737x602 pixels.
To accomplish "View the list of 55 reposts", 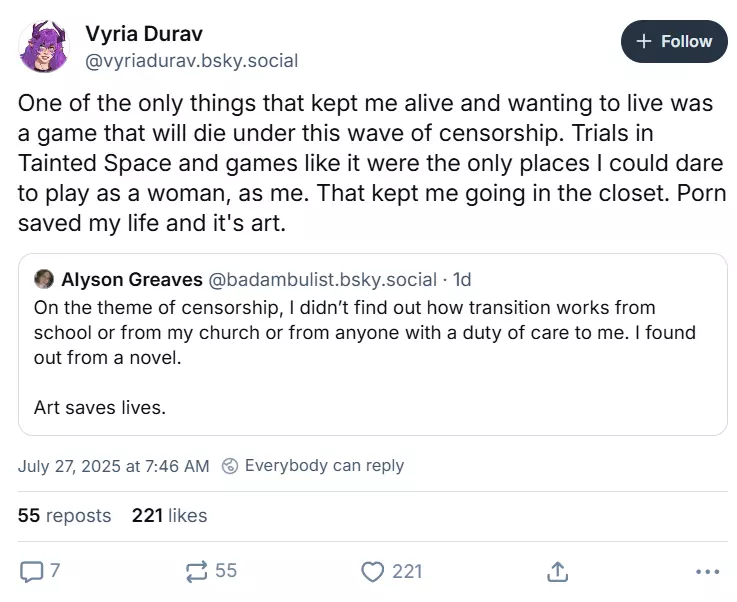I will tap(64, 516).
